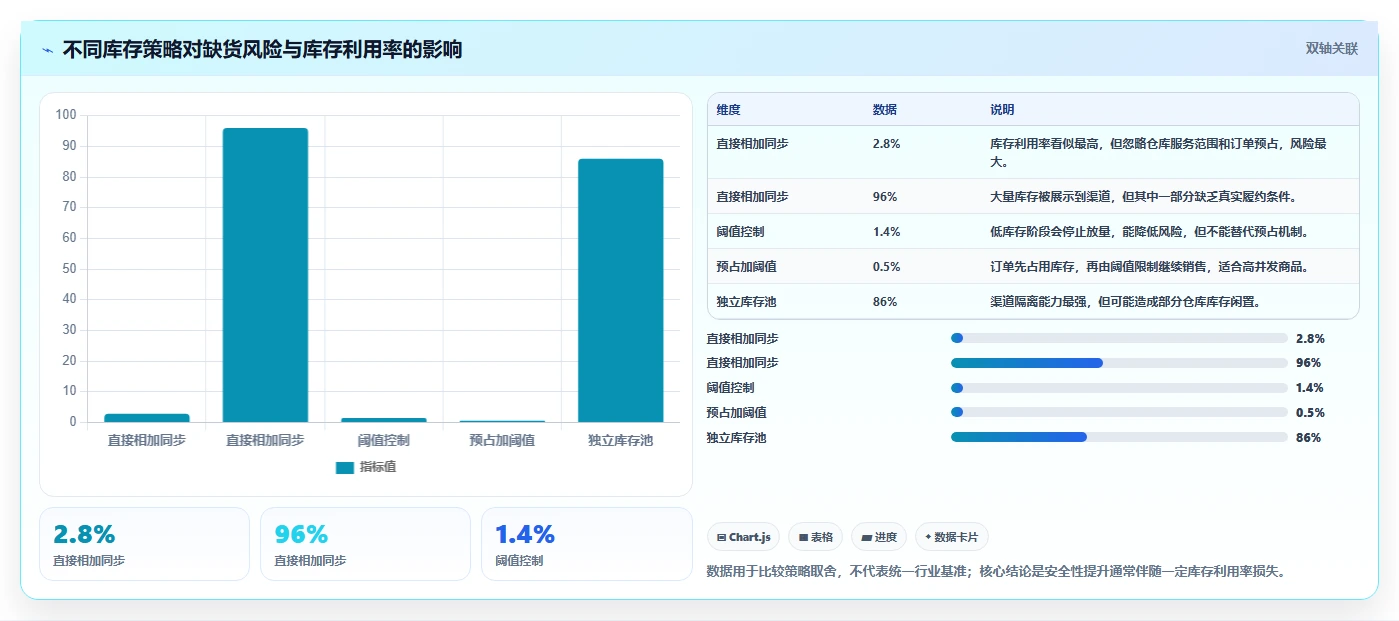
Task: Click the title 不同库存策略对缺货风险与库存利用率的影响
Action: [262, 49]
